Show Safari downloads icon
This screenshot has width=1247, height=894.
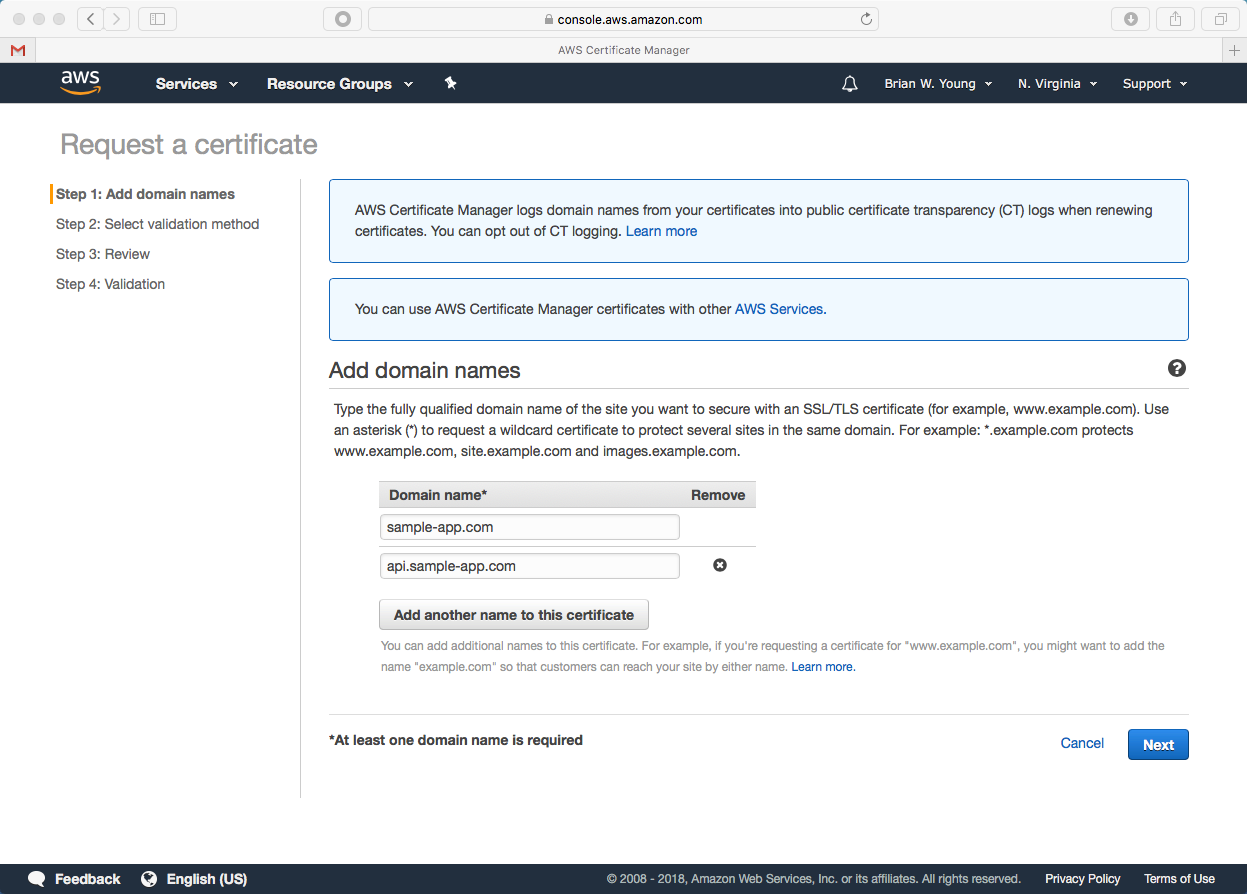[x=1131, y=19]
